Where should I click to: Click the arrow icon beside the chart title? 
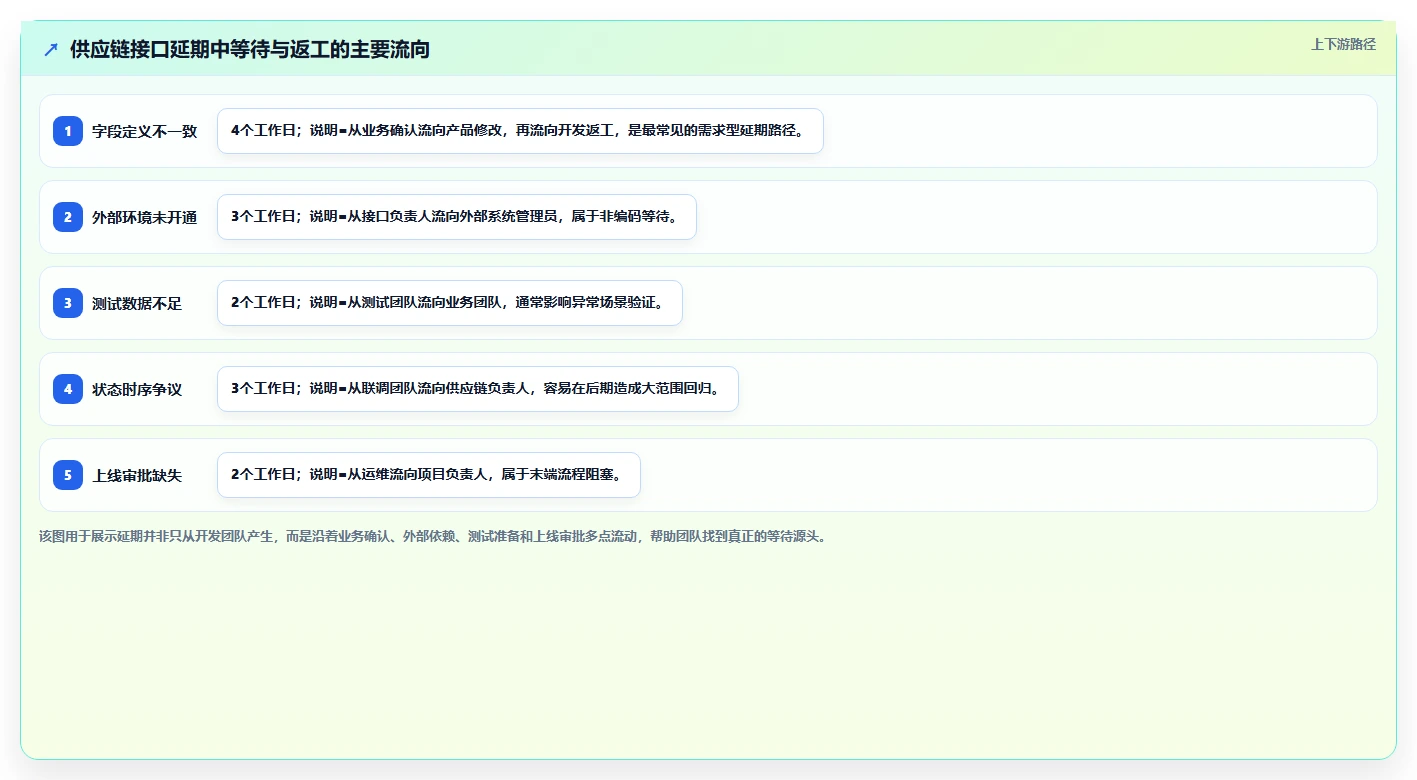51,49
